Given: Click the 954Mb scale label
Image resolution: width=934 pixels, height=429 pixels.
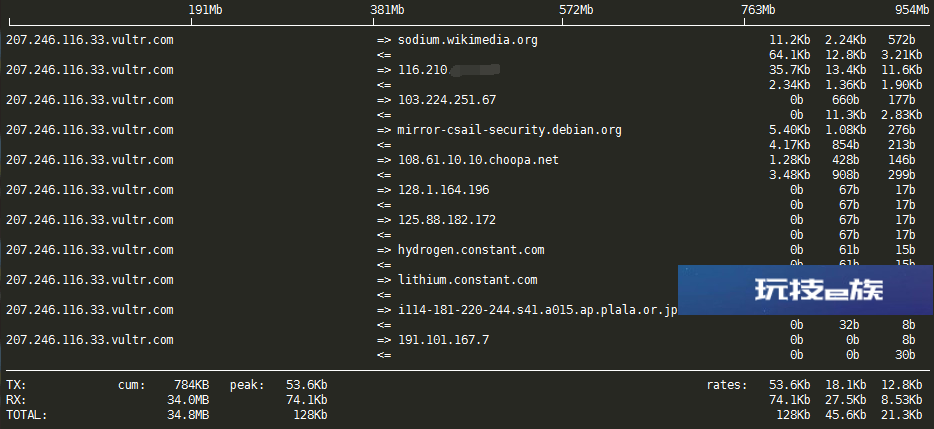Looking at the screenshot, I should (x=912, y=10).
